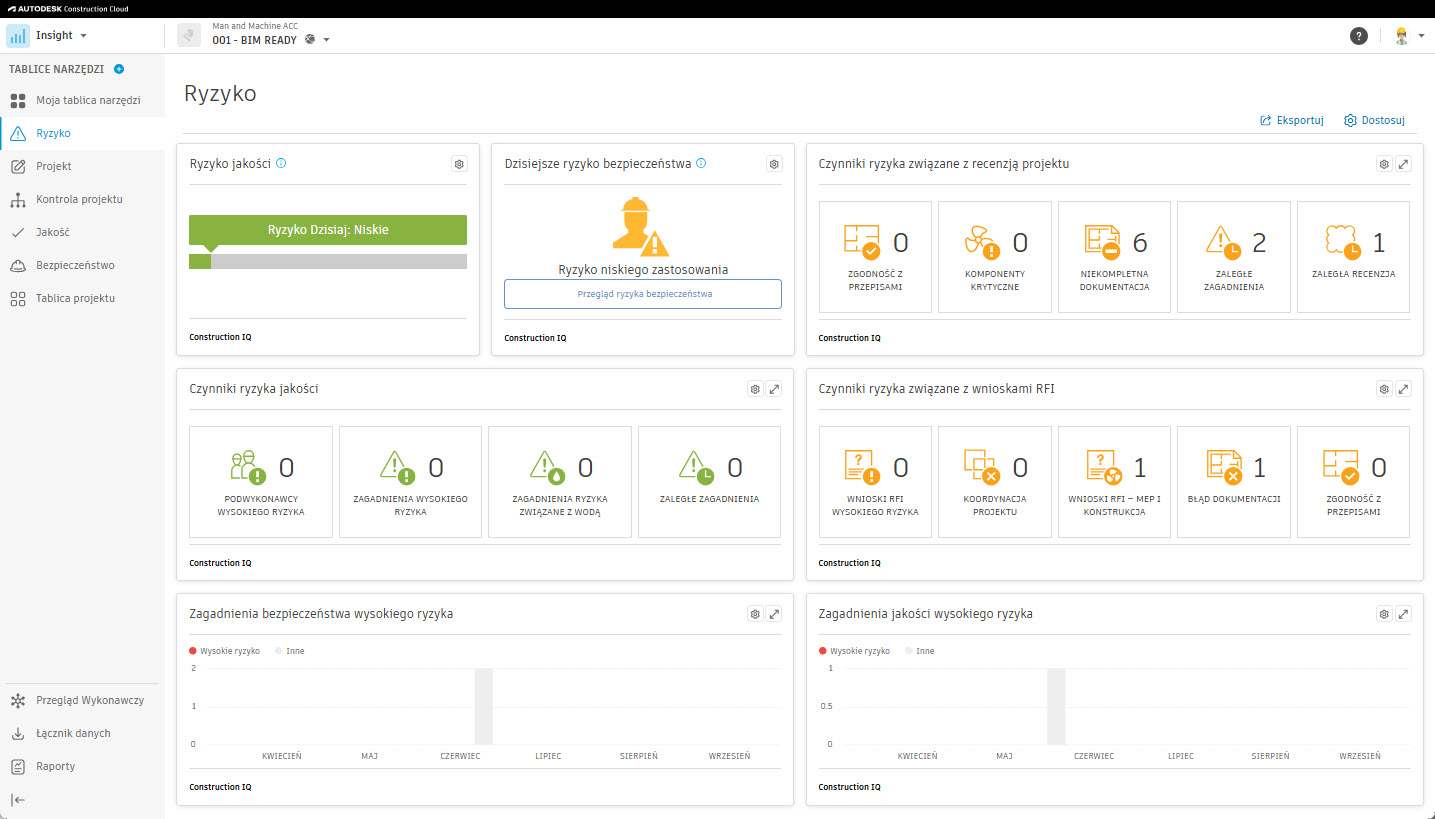Collapse the left sidebar with the arrow icon
The height and width of the screenshot is (819, 1435).
(x=18, y=799)
